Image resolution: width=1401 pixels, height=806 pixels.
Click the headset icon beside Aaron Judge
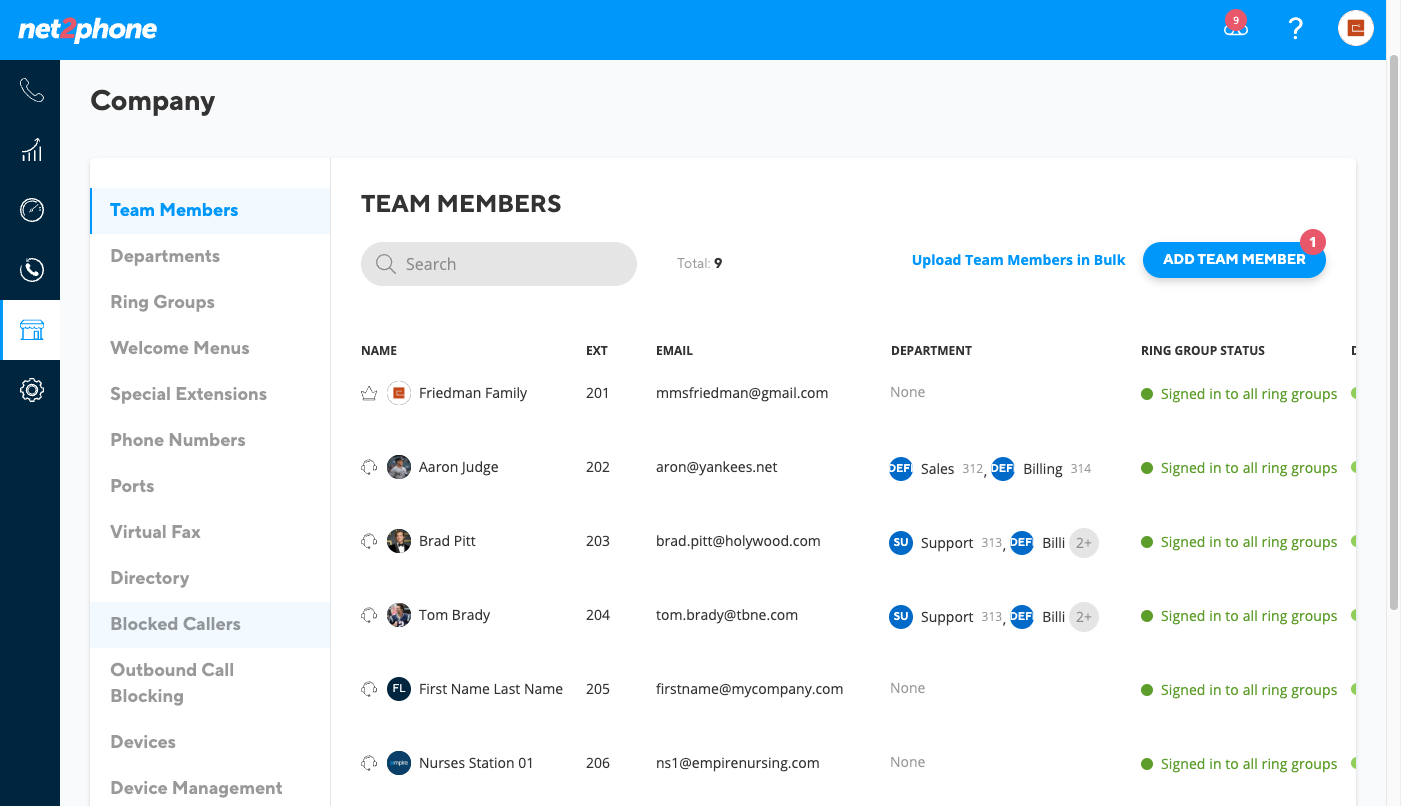point(368,467)
